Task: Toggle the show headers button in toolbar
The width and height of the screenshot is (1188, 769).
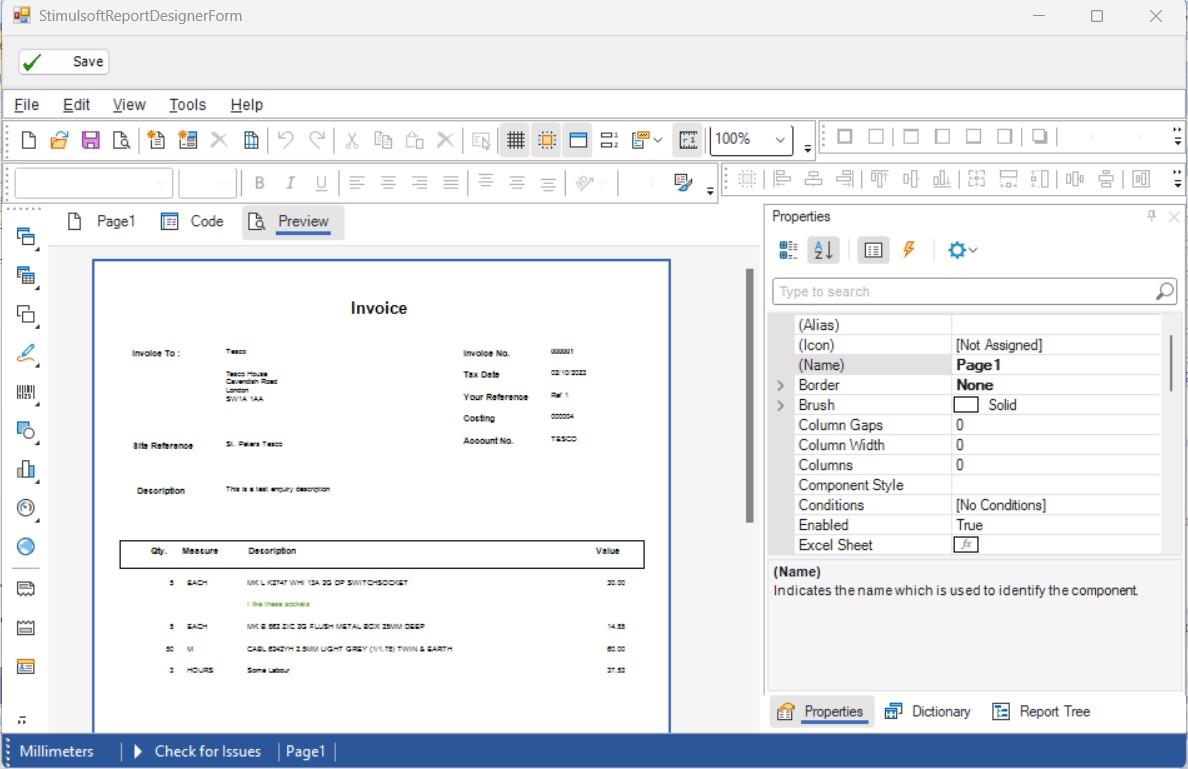Action: (578, 140)
